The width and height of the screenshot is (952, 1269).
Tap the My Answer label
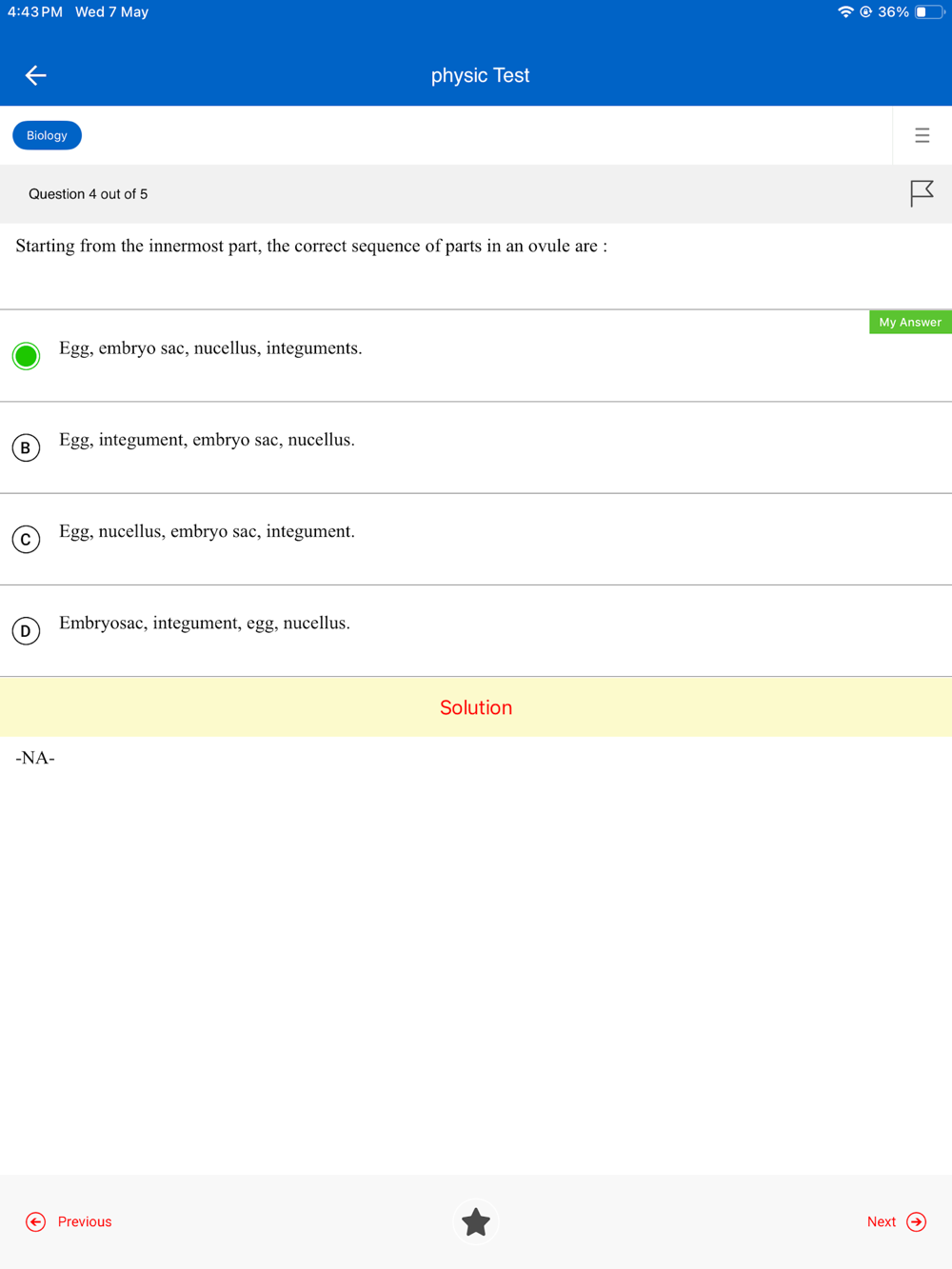pyautogui.click(x=910, y=322)
